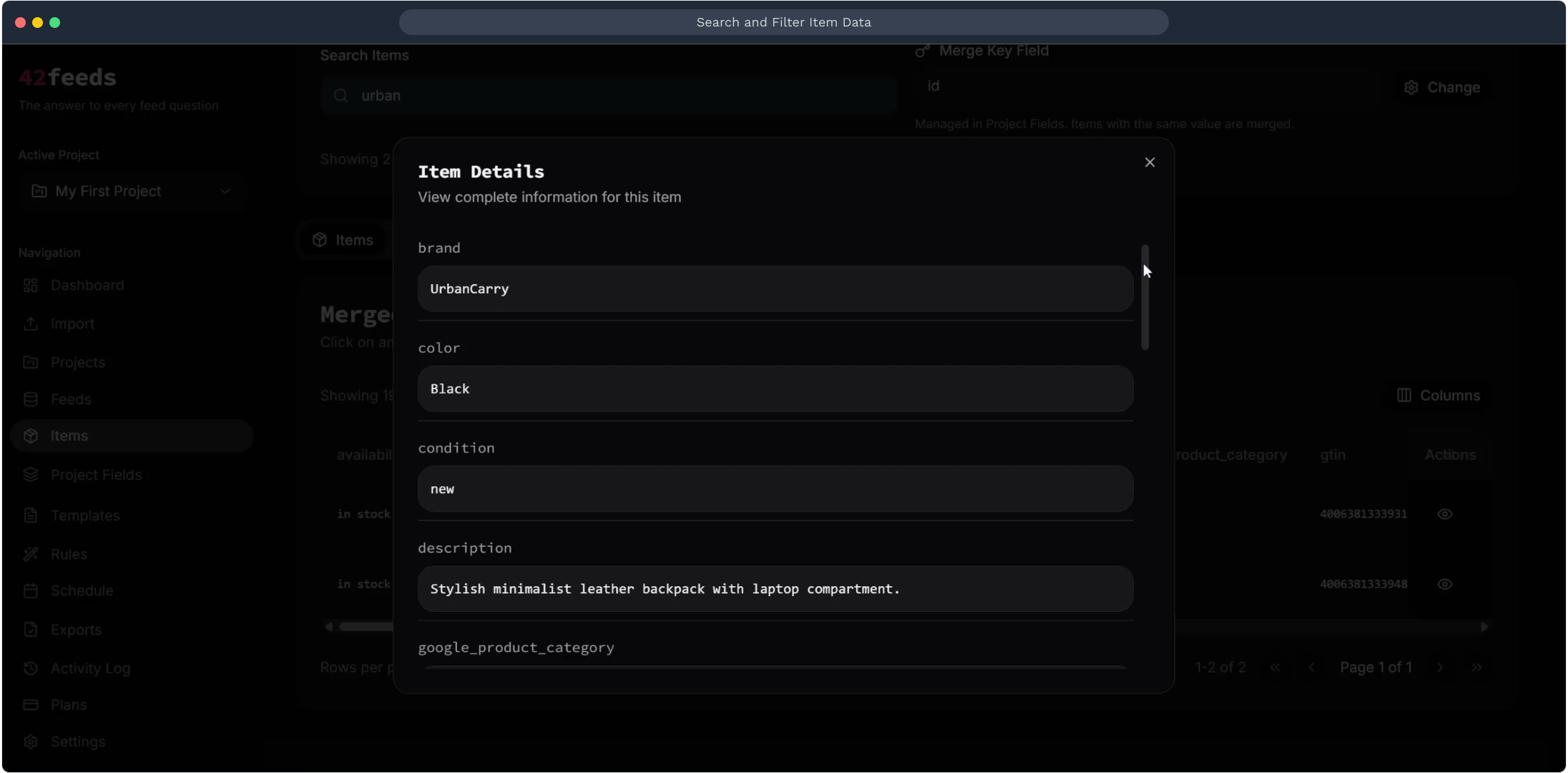The height and width of the screenshot is (773, 1568).
Task: Open the Templates page
Action: click(x=84, y=515)
